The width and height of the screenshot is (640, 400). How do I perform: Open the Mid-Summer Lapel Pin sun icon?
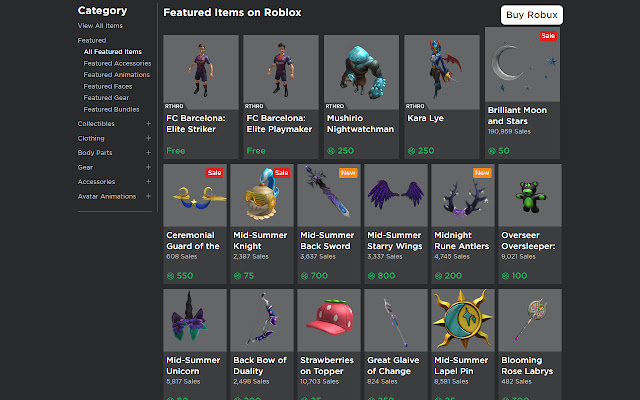462,320
